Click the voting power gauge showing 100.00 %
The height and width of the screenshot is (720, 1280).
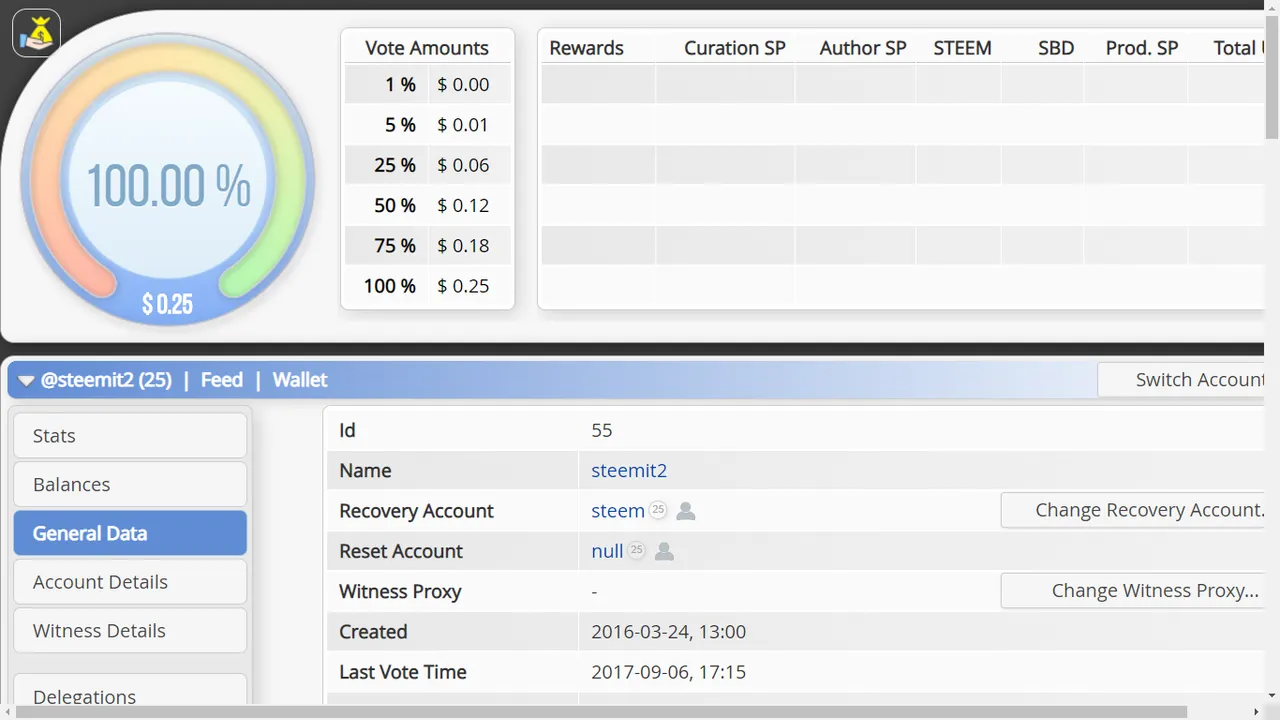pyautogui.click(x=167, y=181)
